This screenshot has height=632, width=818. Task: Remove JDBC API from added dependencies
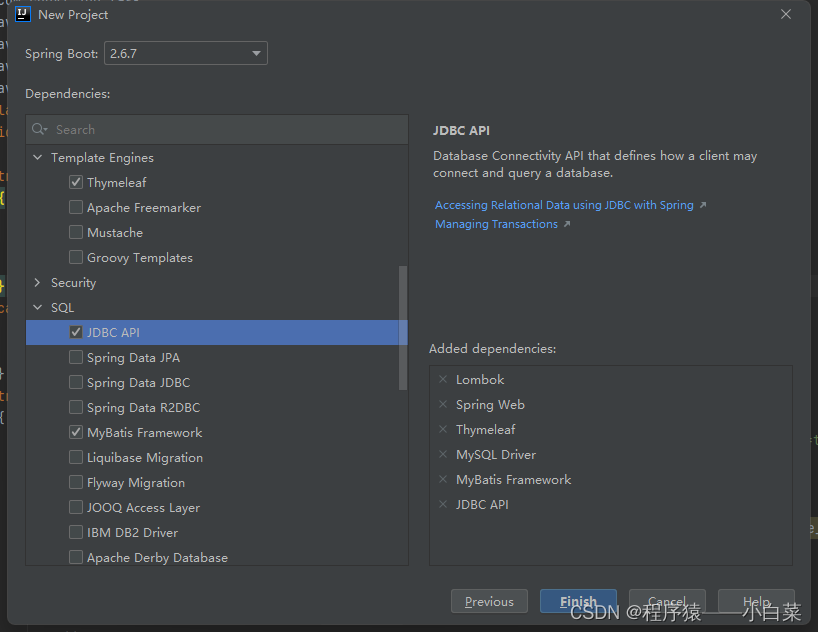coord(443,505)
